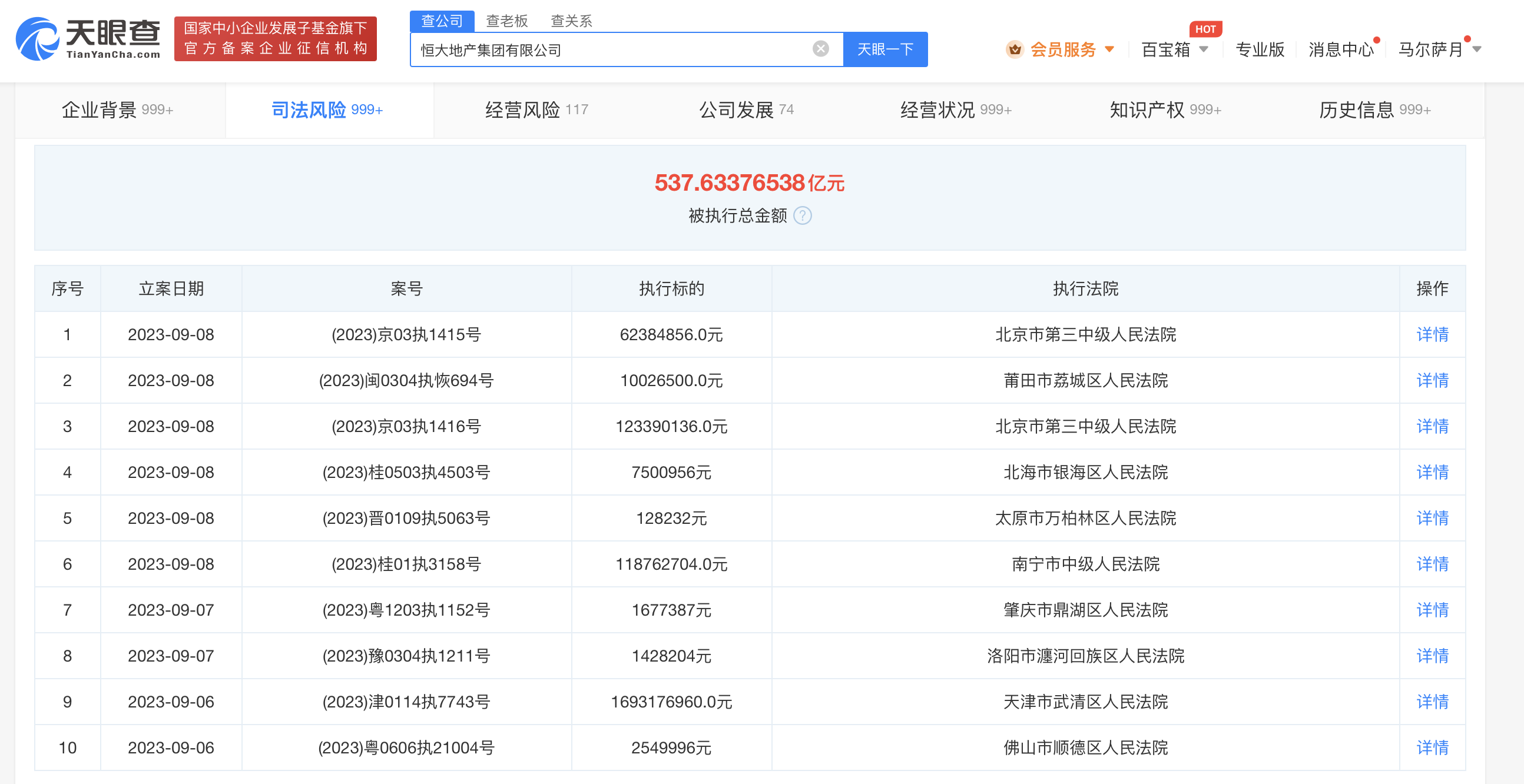This screenshot has height=784, width=1524.
Task: Click the 操作 column header
Action: coord(1432,288)
